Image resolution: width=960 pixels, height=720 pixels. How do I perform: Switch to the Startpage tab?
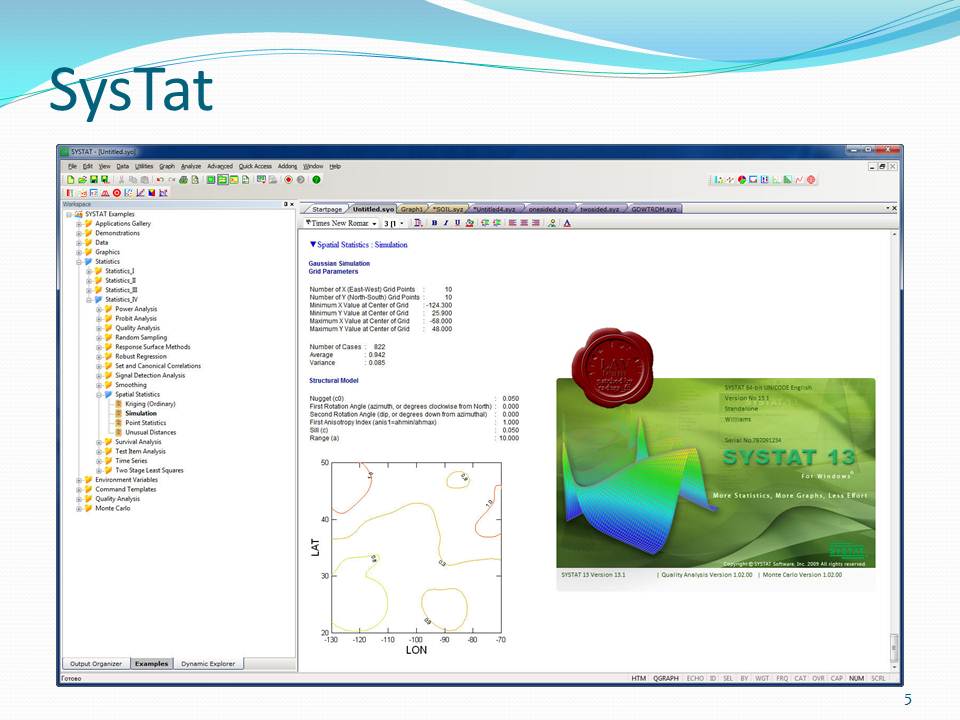[326, 209]
